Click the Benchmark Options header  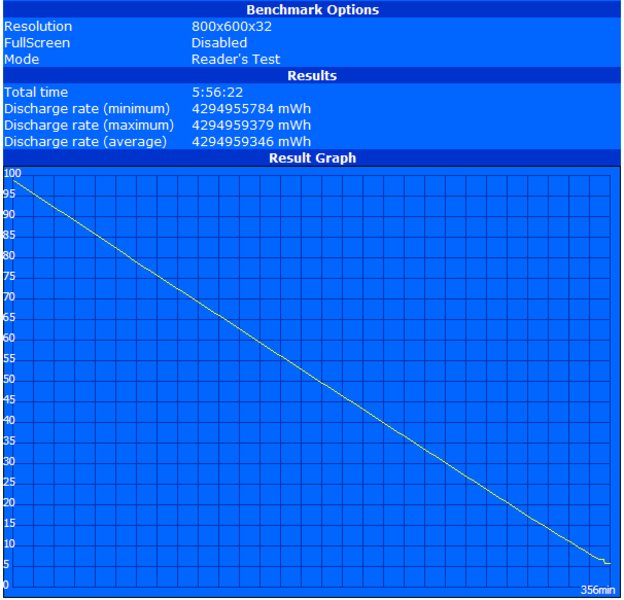(312, 10)
